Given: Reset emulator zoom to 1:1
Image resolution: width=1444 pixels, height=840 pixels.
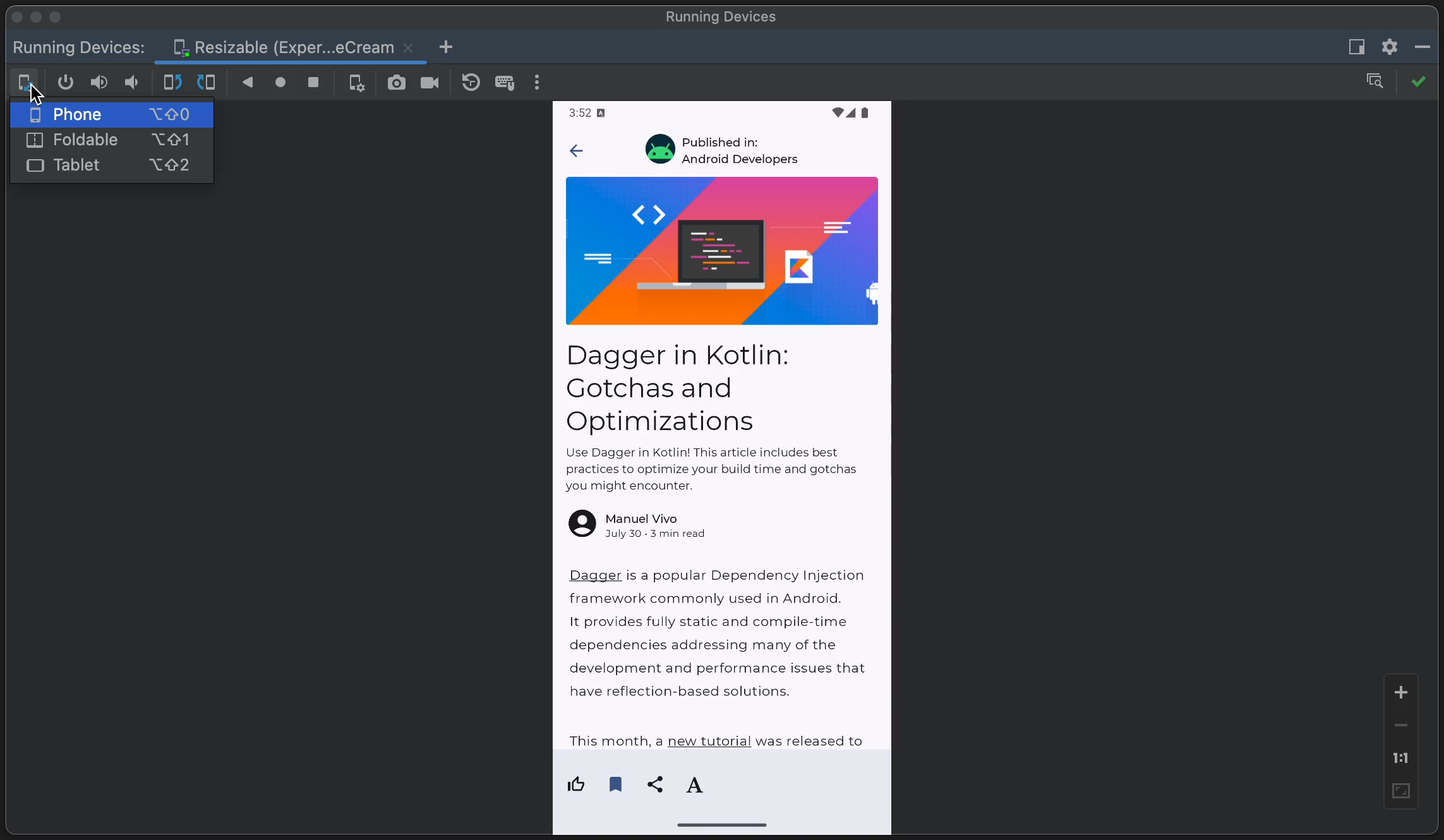Looking at the screenshot, I should tap(1400, 757).
